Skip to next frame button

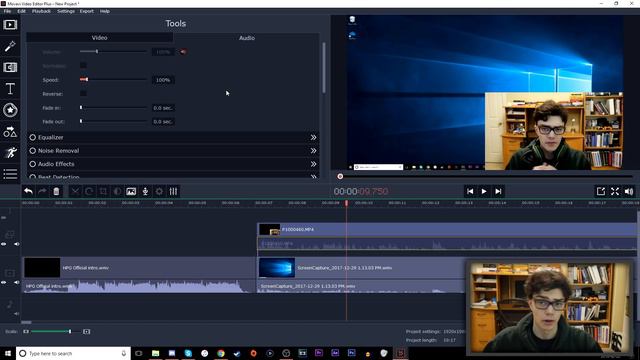click(x=498, y=191)
